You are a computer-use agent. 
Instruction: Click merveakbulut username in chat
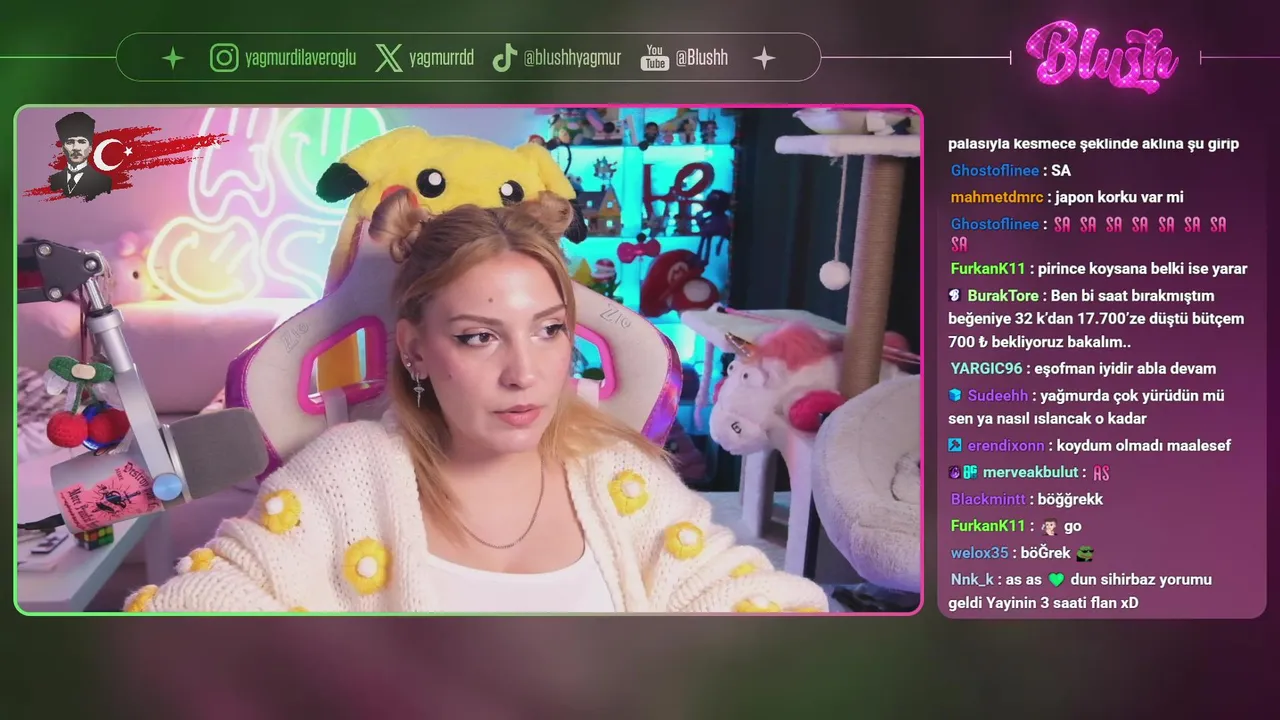pos(1031,473)
